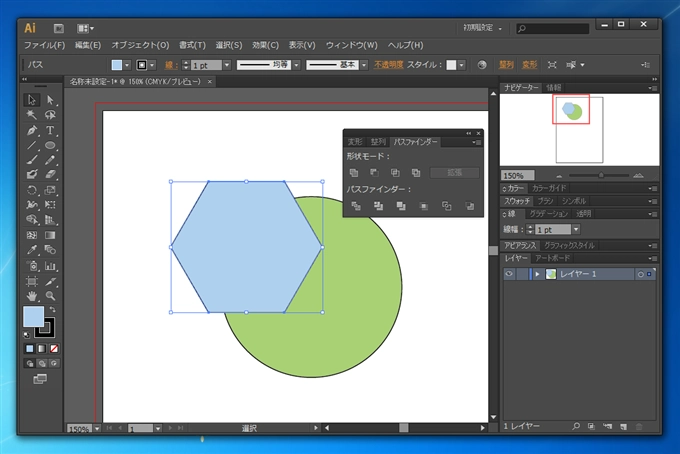Switch to アートボード panel tab

(552, 258)
